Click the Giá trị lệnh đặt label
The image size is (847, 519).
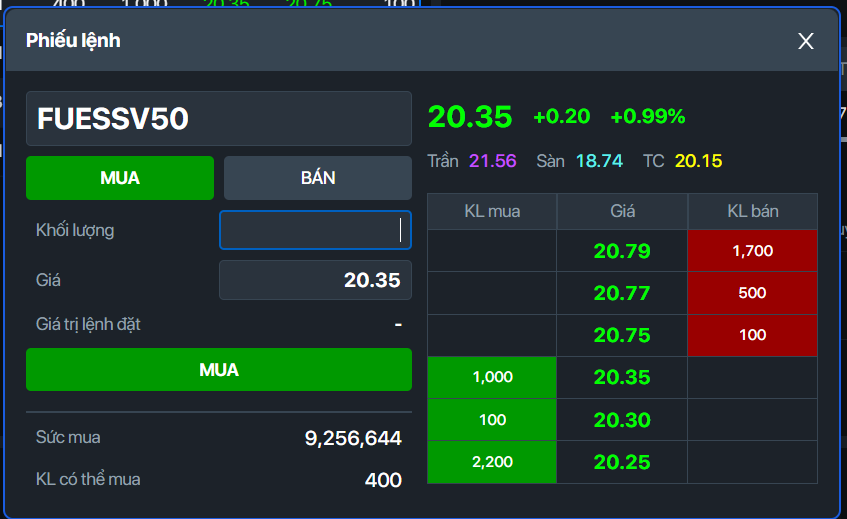pyautogui.click(x=88, y=324)
